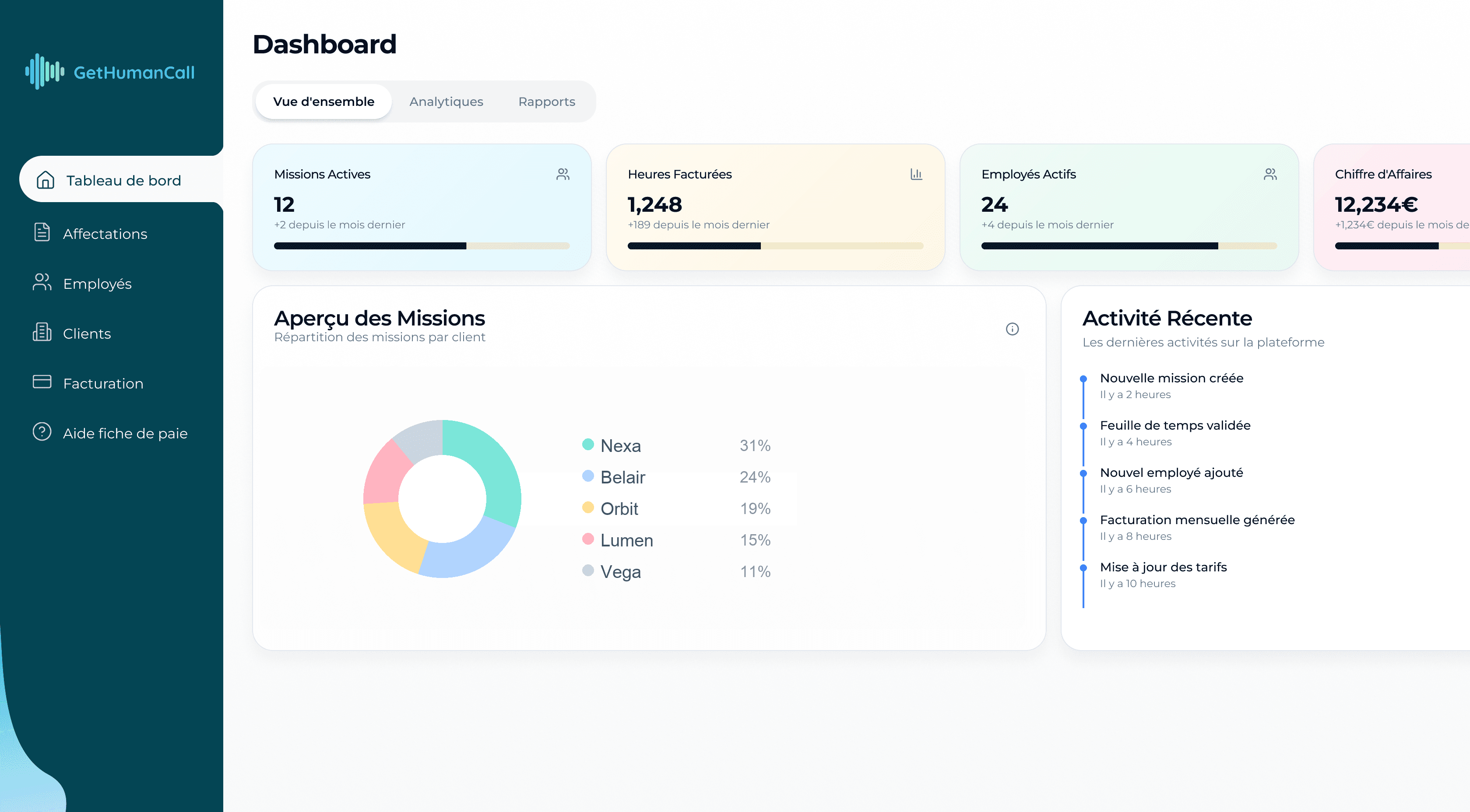The image size is (1470, 812).
Task: Click the Belair legend label
Action: (x=622, y=477)
